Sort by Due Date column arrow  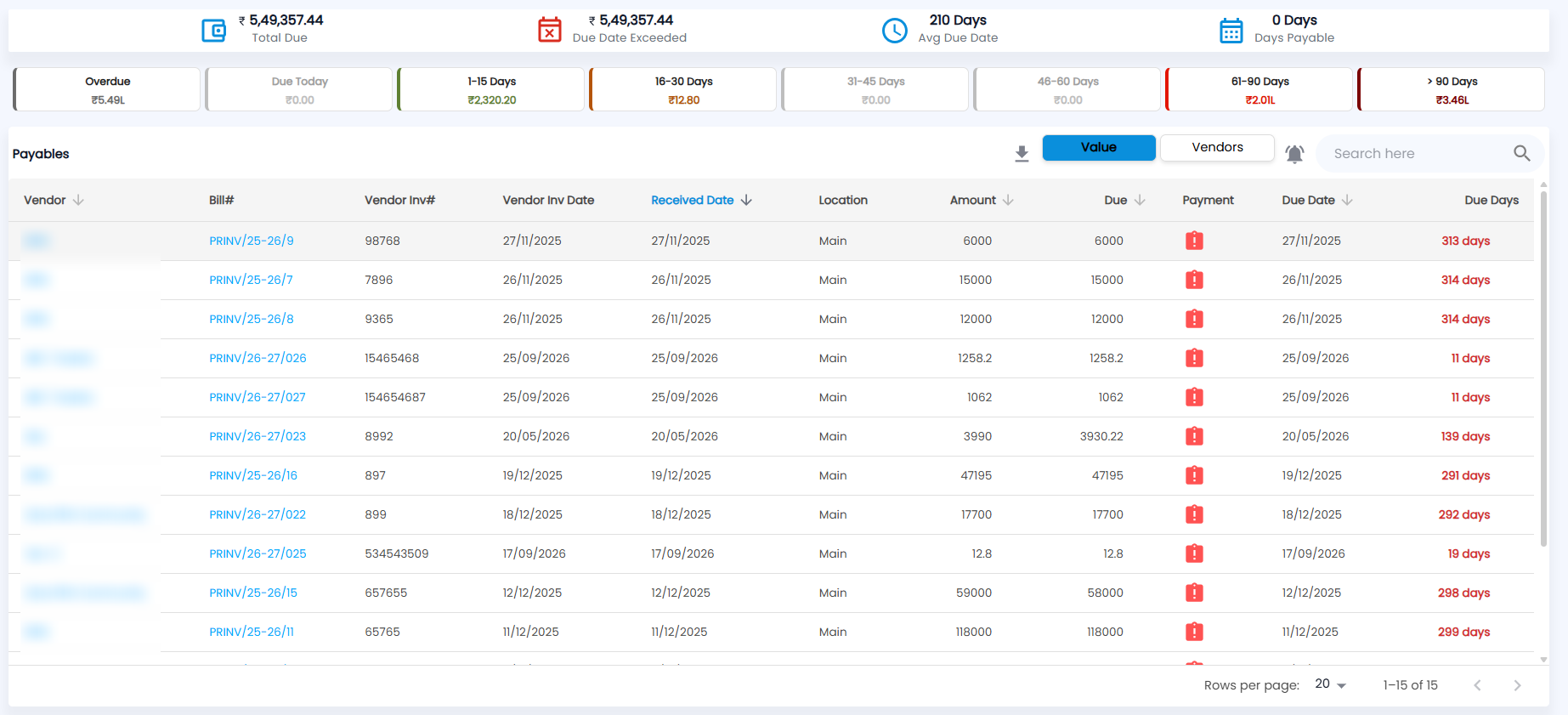coord(1347,200)
